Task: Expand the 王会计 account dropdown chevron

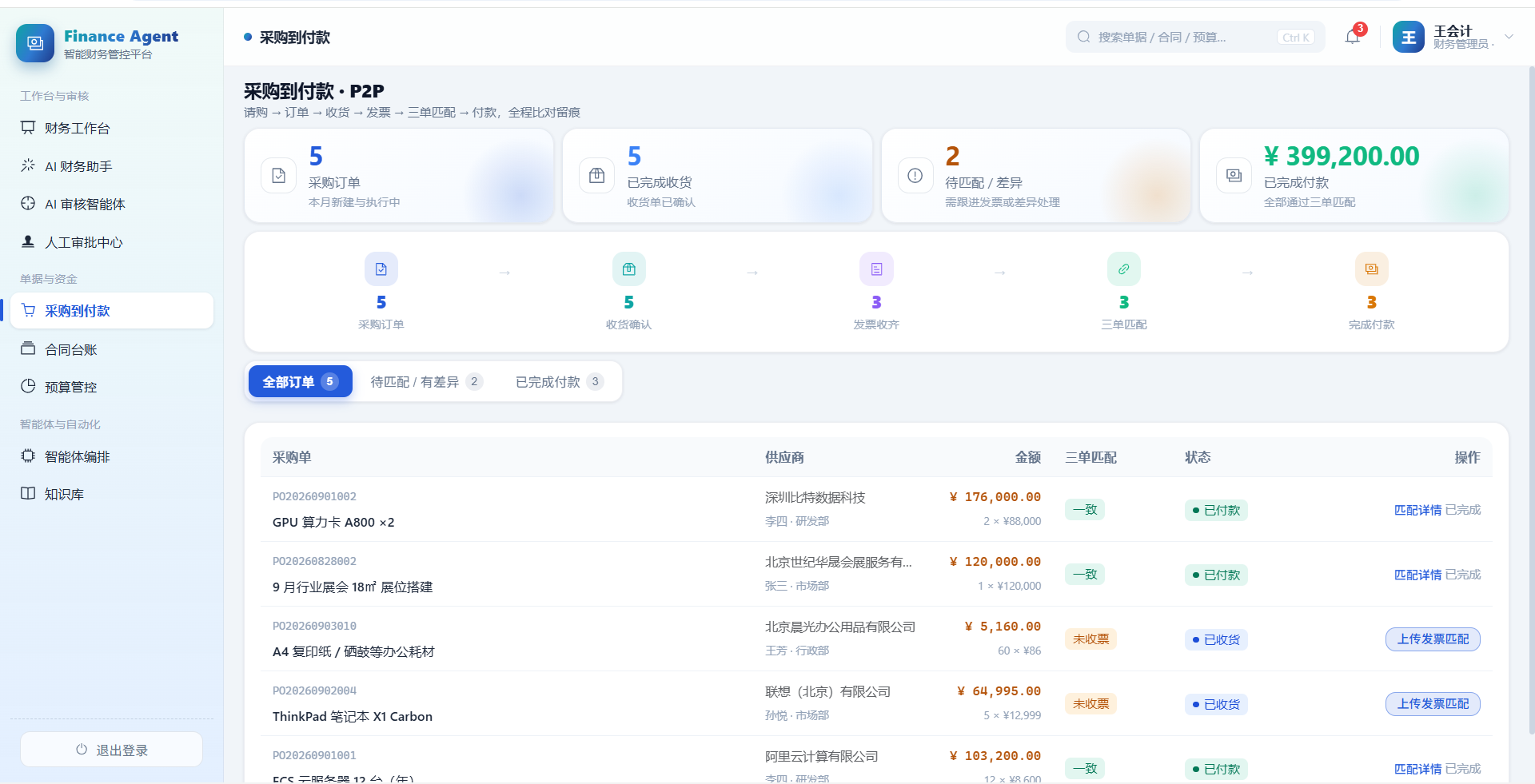Action: (x=1509, y=37)
